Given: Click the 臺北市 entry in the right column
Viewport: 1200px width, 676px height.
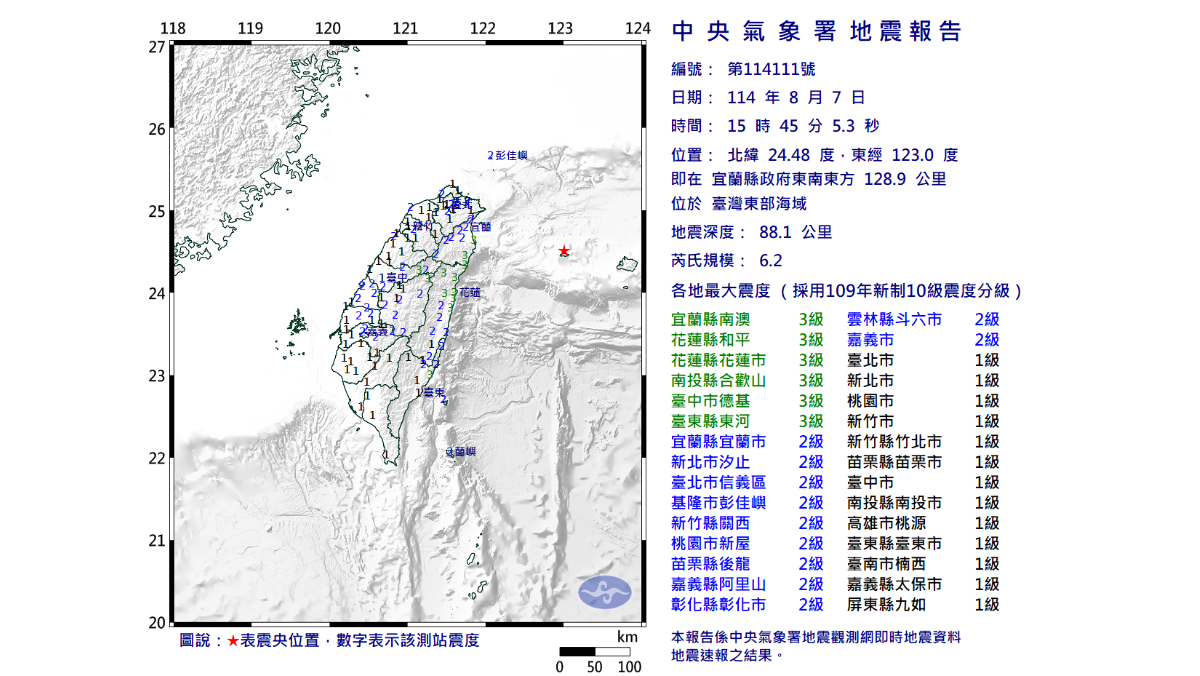Looking at the screenshot, I should click(x=871, y=360).
